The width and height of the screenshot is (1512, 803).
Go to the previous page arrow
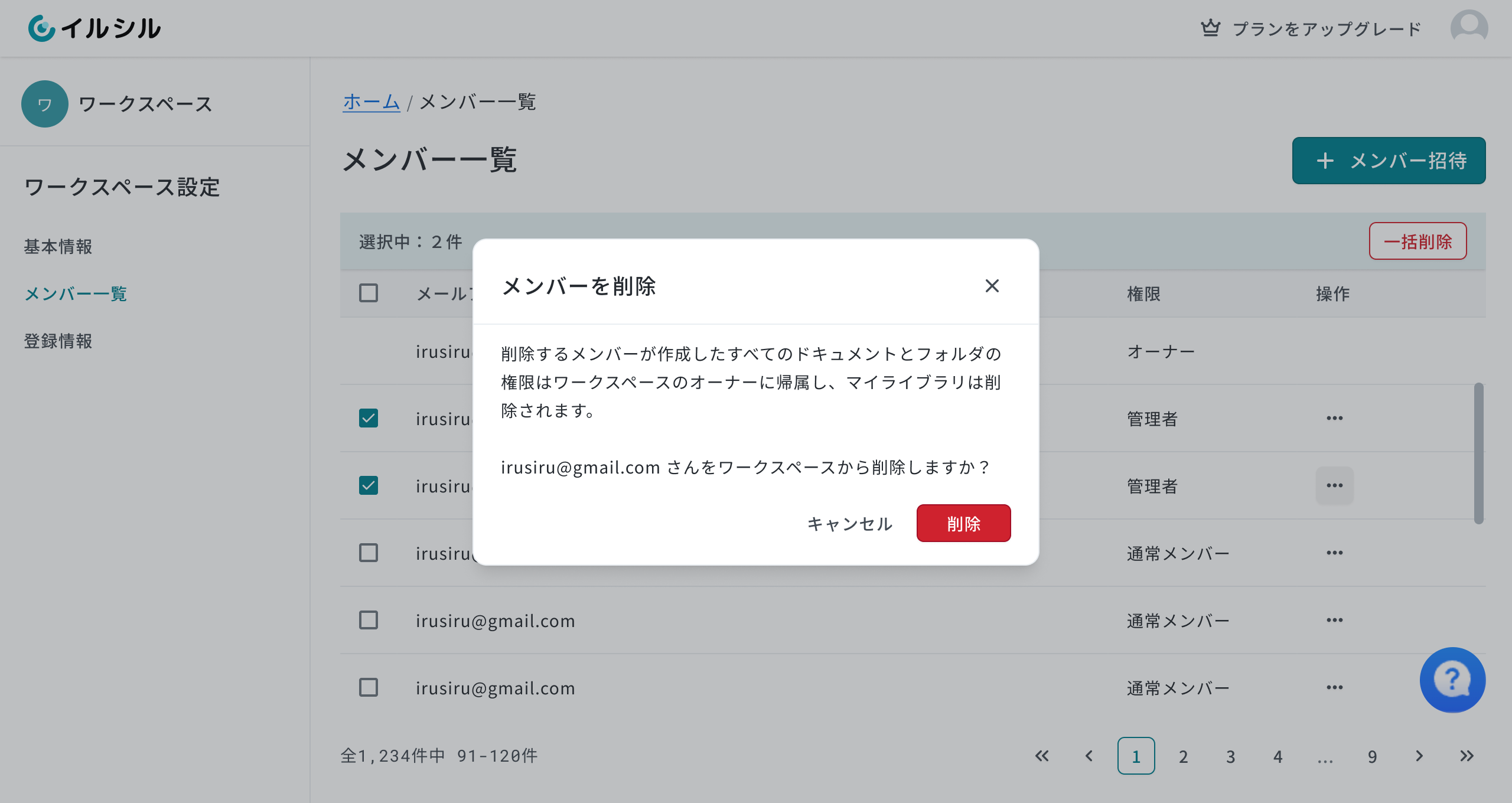[x=1089, y=756]
